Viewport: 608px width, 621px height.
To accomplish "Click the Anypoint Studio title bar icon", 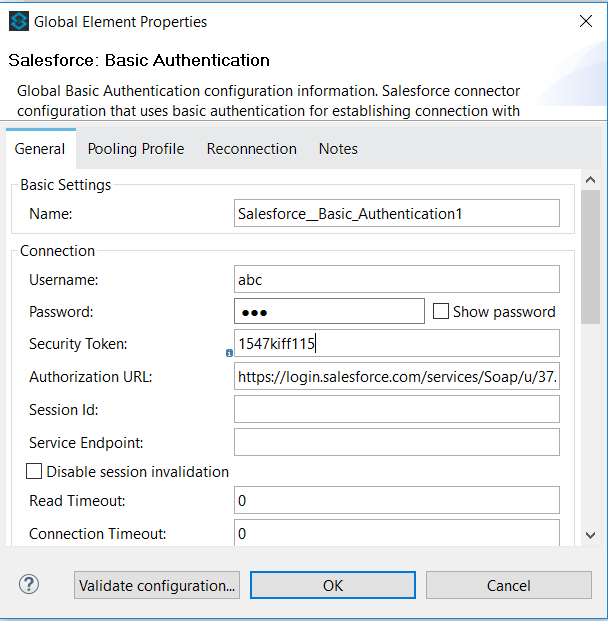I will pyautogui.click(x=18, y=21).
